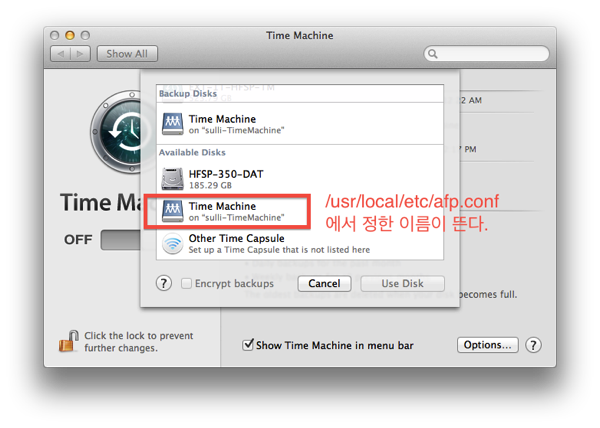Select the HFSP-350-DAT disk

(300, 179)
